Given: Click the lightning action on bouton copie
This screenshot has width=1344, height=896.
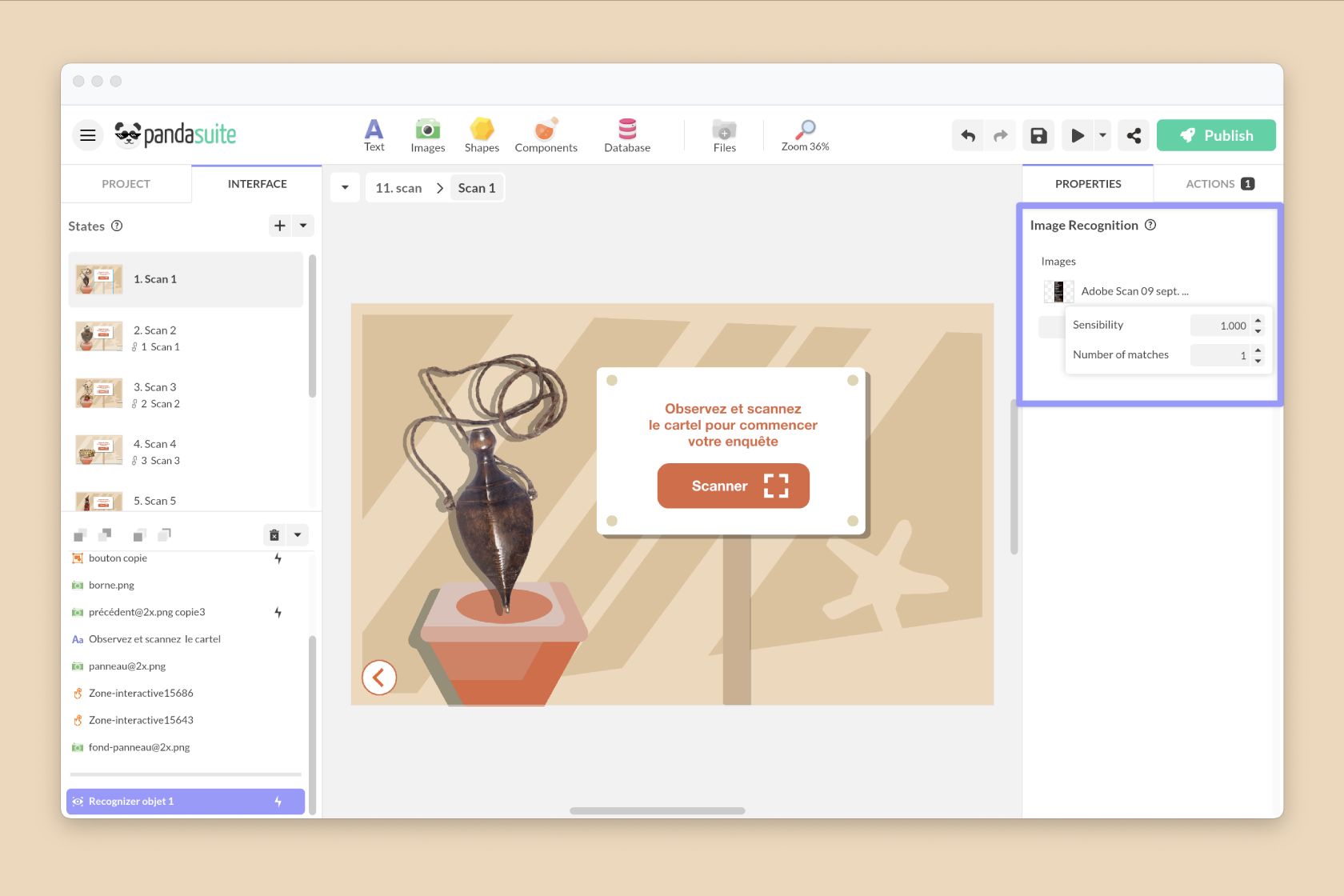Looking at the screenshot, I should tap(278, 558).
